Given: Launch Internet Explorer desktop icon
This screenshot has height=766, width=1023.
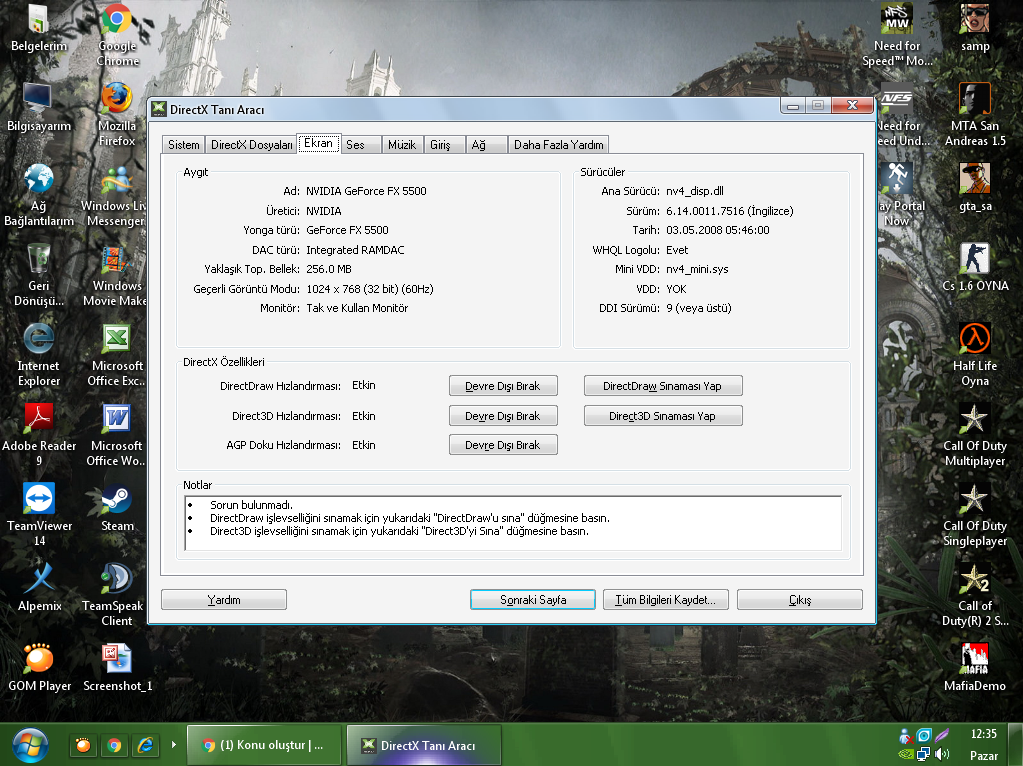Looking at the screenshot, I should point(38,355).
